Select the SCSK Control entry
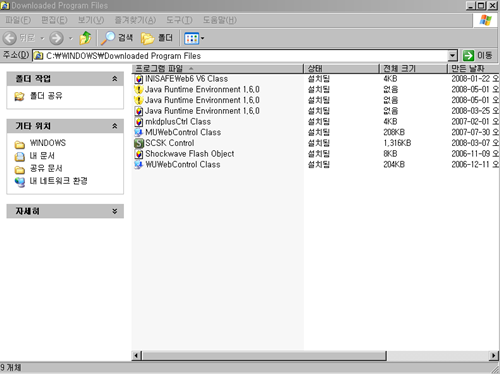The height and width of the screenshot is (374, 500). coord(170,143)
